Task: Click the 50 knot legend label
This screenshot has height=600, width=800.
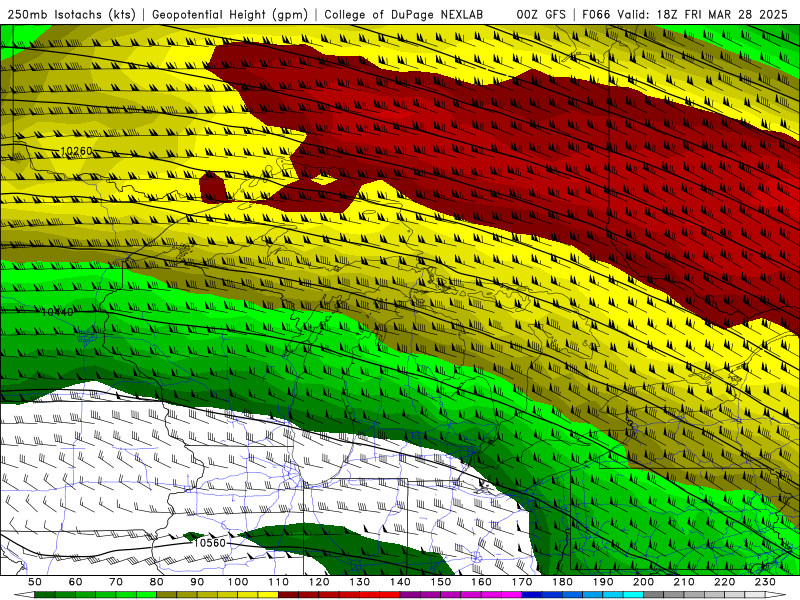Action: coord(35,582)
